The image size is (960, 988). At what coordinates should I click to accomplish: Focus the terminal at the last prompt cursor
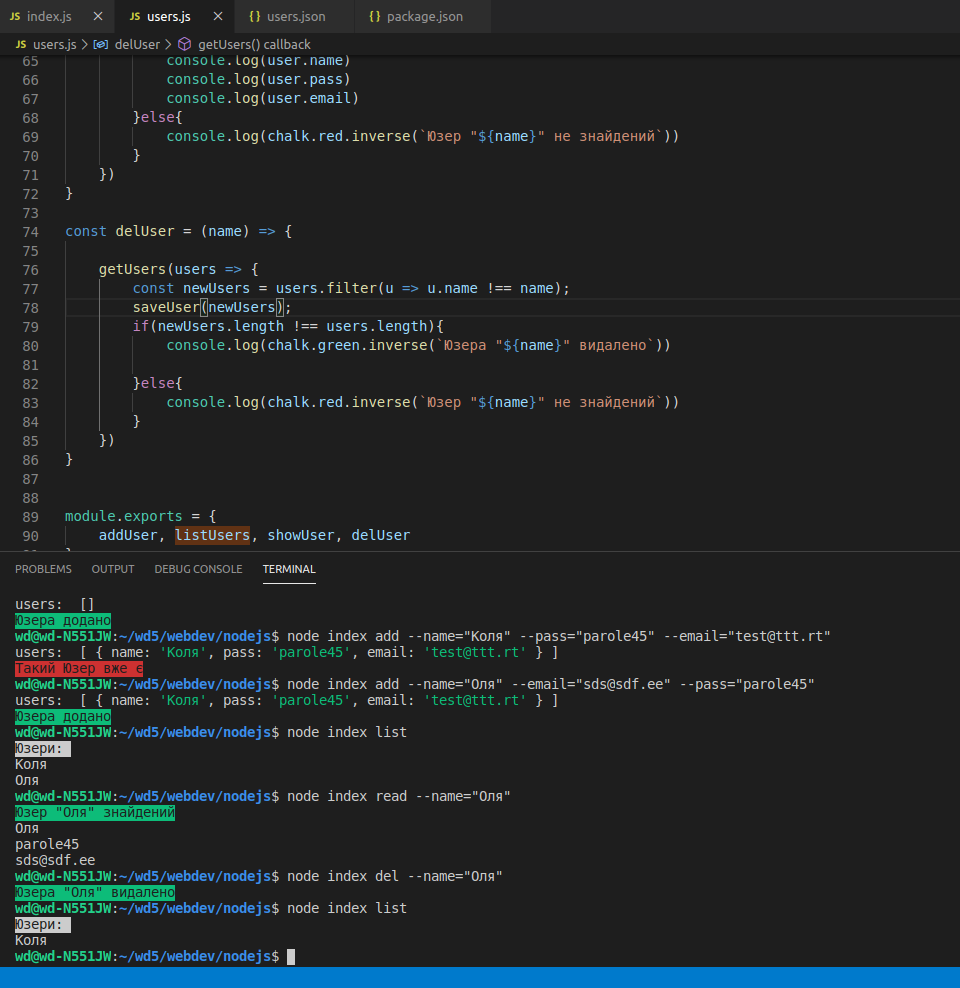tap(291, 957)
